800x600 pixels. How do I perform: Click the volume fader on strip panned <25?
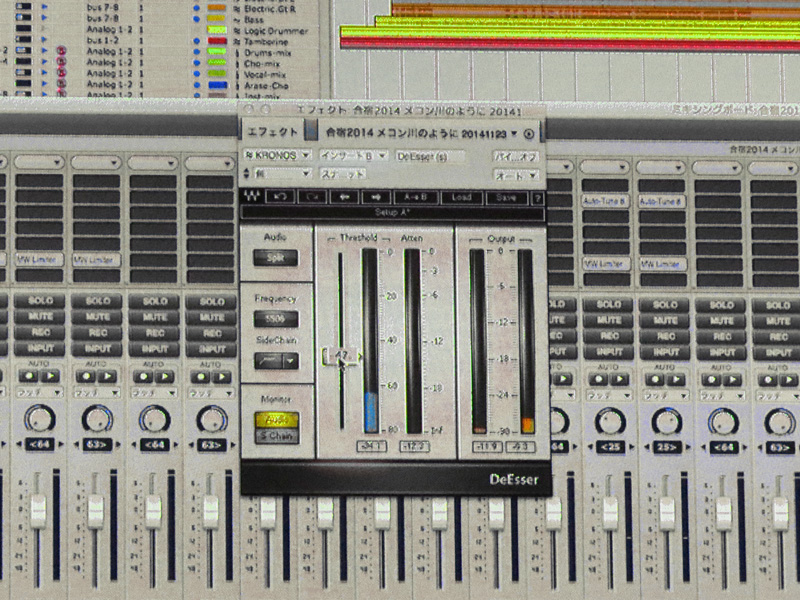[610, 512]
